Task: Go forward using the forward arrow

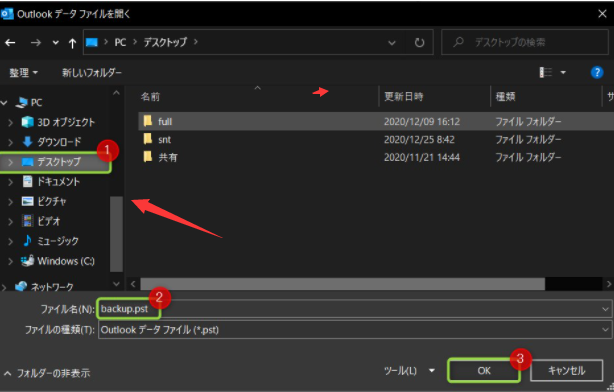Action: tap(36, 43)
